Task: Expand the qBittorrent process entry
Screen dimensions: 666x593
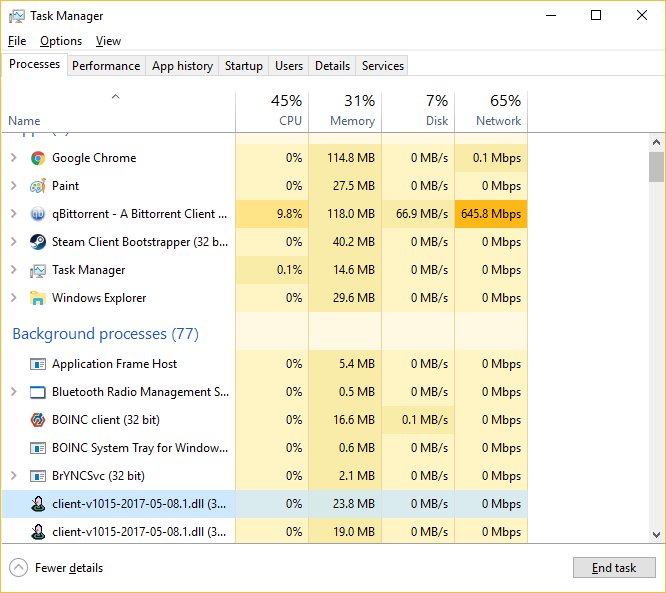Action: (x=13, y=214)
